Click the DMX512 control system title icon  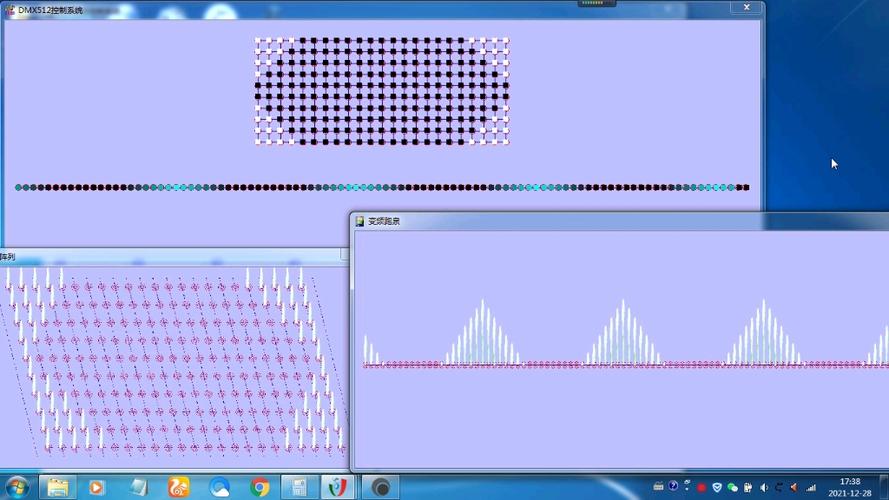(x=10, y=10)
